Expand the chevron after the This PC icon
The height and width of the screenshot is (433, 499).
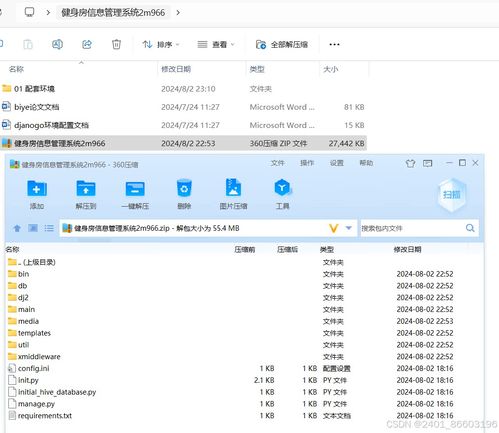point(48,13)
